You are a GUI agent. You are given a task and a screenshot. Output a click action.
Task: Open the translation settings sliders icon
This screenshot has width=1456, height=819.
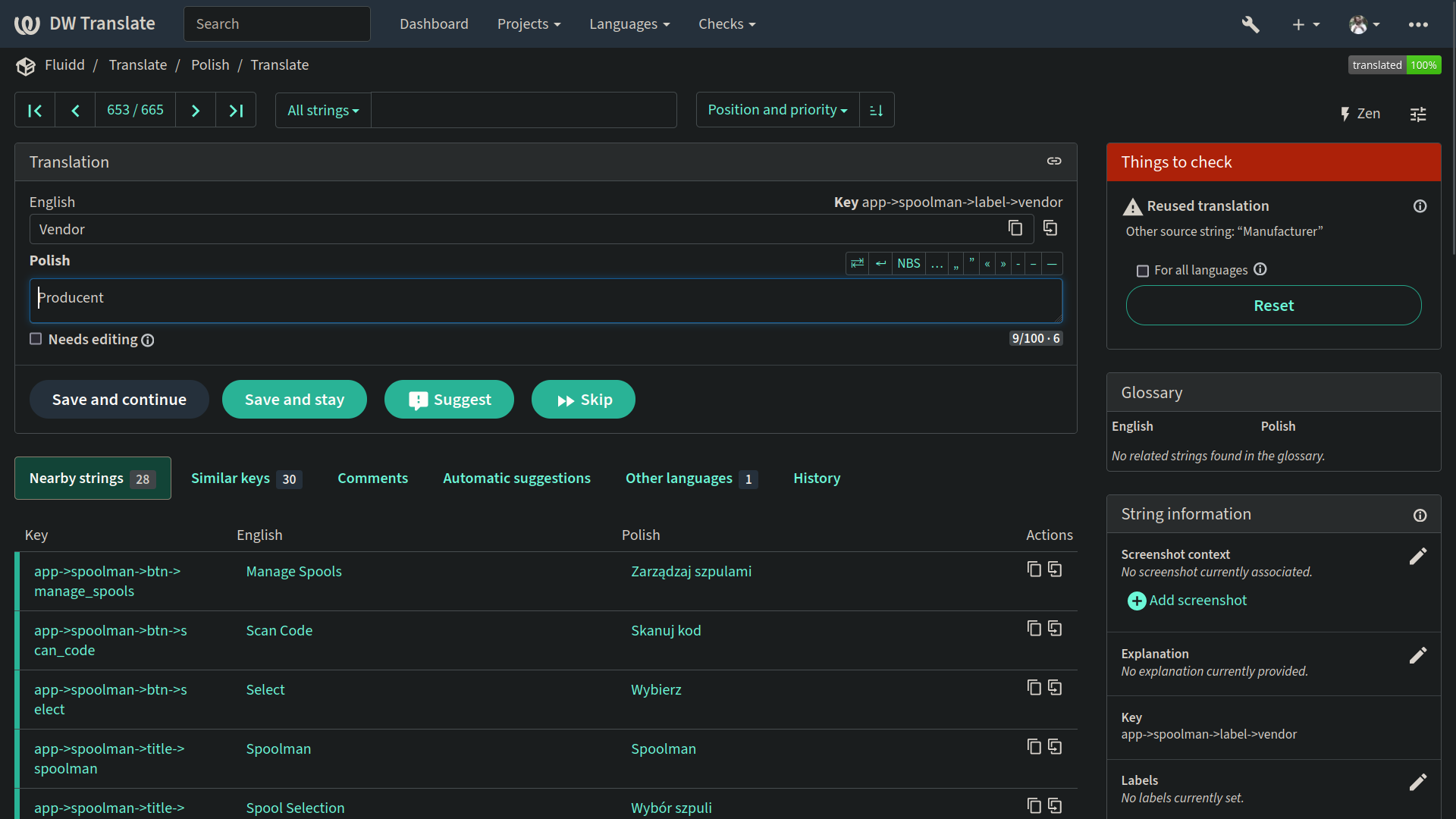click(x=1417, y=115)
